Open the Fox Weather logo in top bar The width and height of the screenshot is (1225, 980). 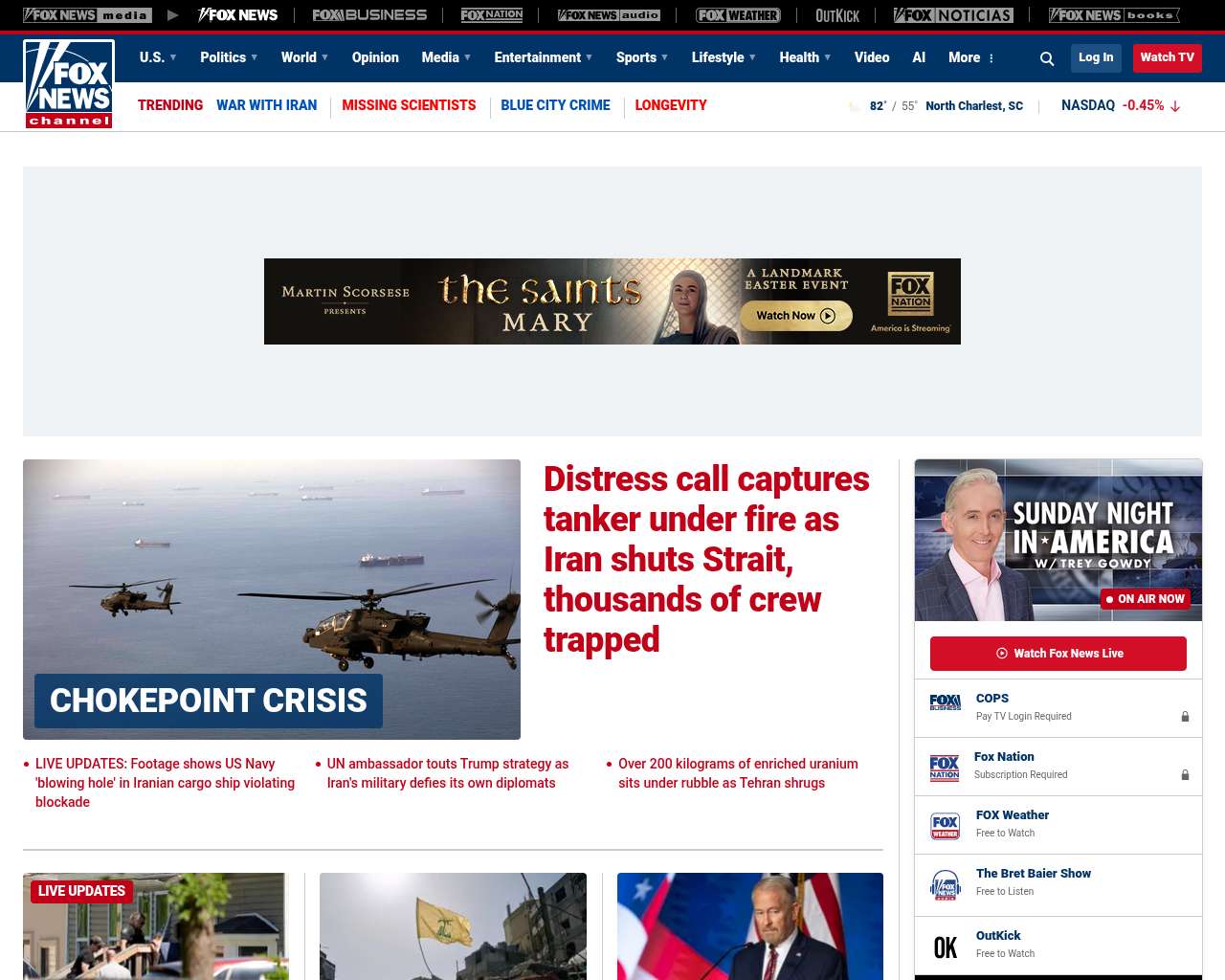(x=738, y=15)
